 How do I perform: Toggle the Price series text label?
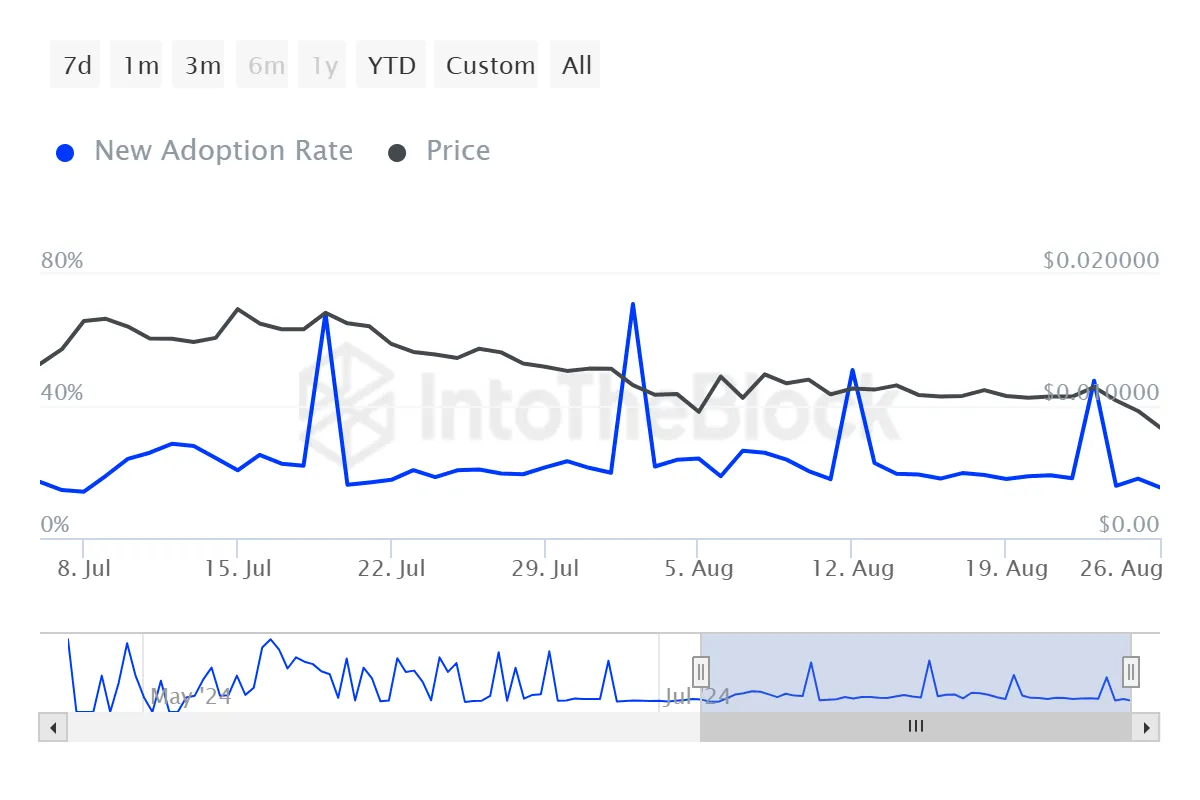[x=458, y=151]
